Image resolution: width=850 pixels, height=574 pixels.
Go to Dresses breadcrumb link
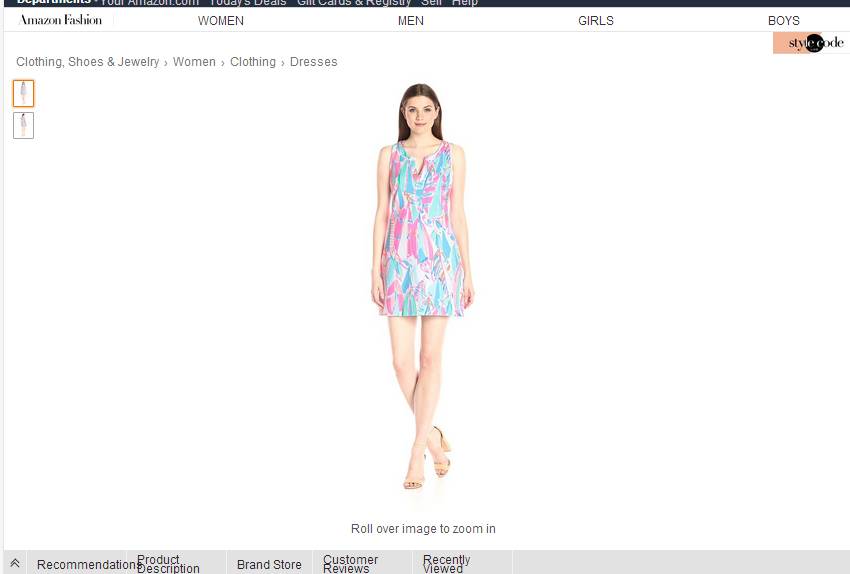[x=313, y=62]
